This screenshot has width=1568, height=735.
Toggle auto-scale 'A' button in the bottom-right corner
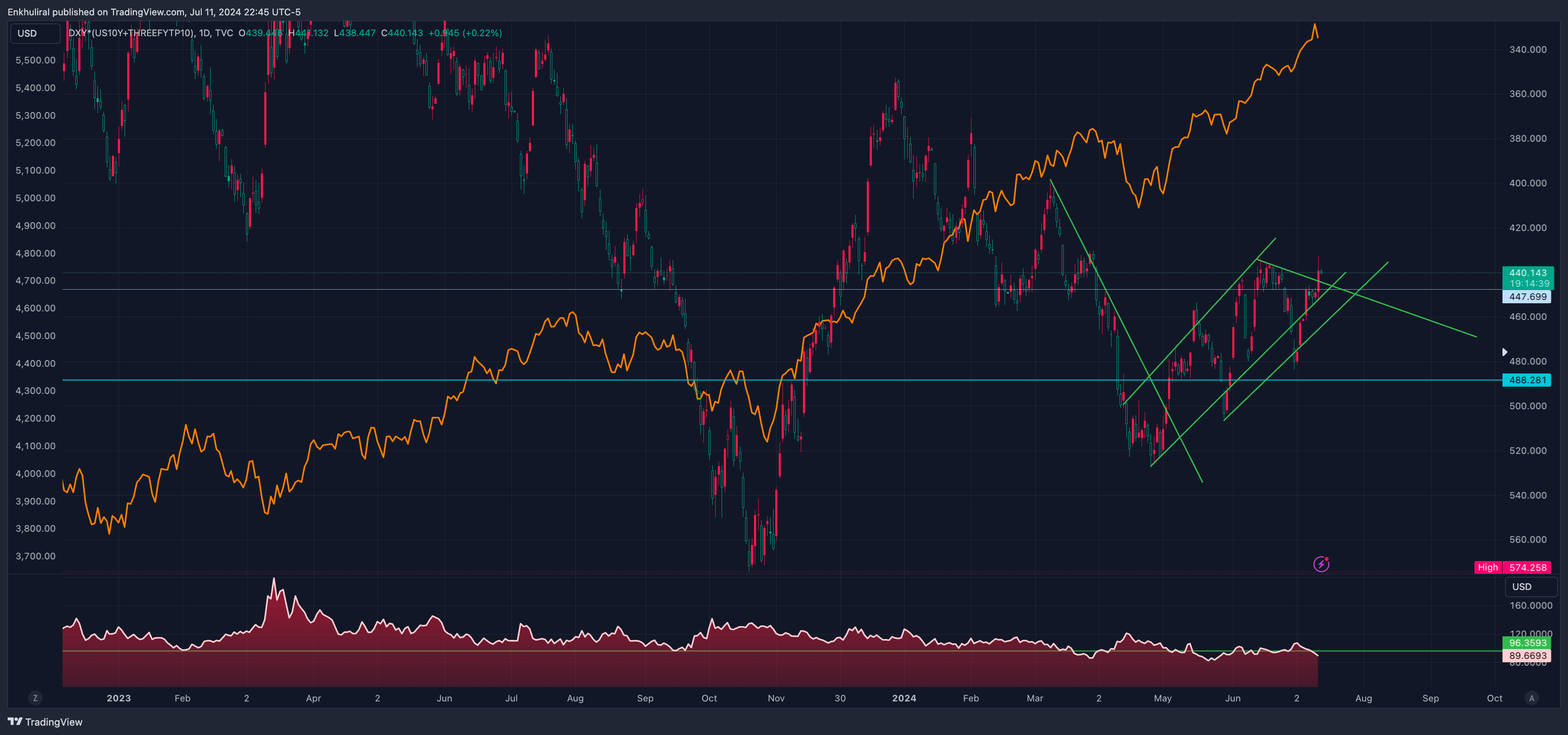[x=1531, y=698]
